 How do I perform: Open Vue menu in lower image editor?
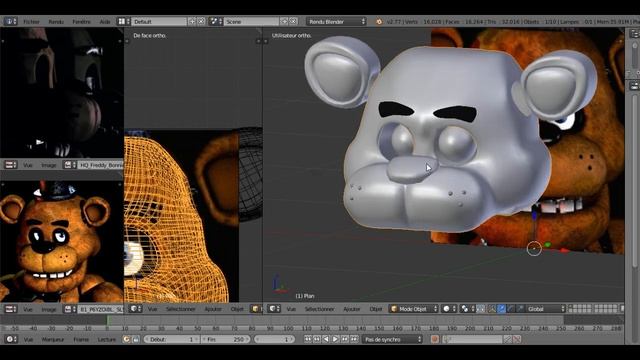[x=27, y=309]
